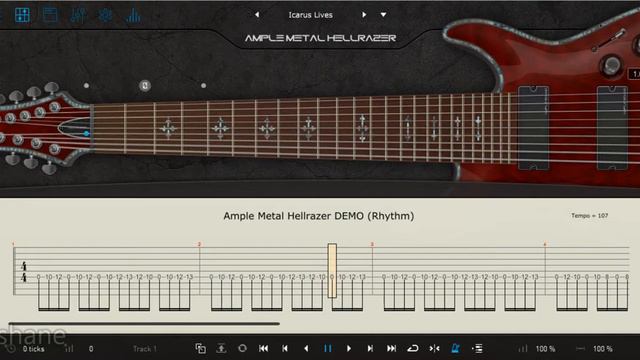
Task: Go to the next bar
Action: 370,349
